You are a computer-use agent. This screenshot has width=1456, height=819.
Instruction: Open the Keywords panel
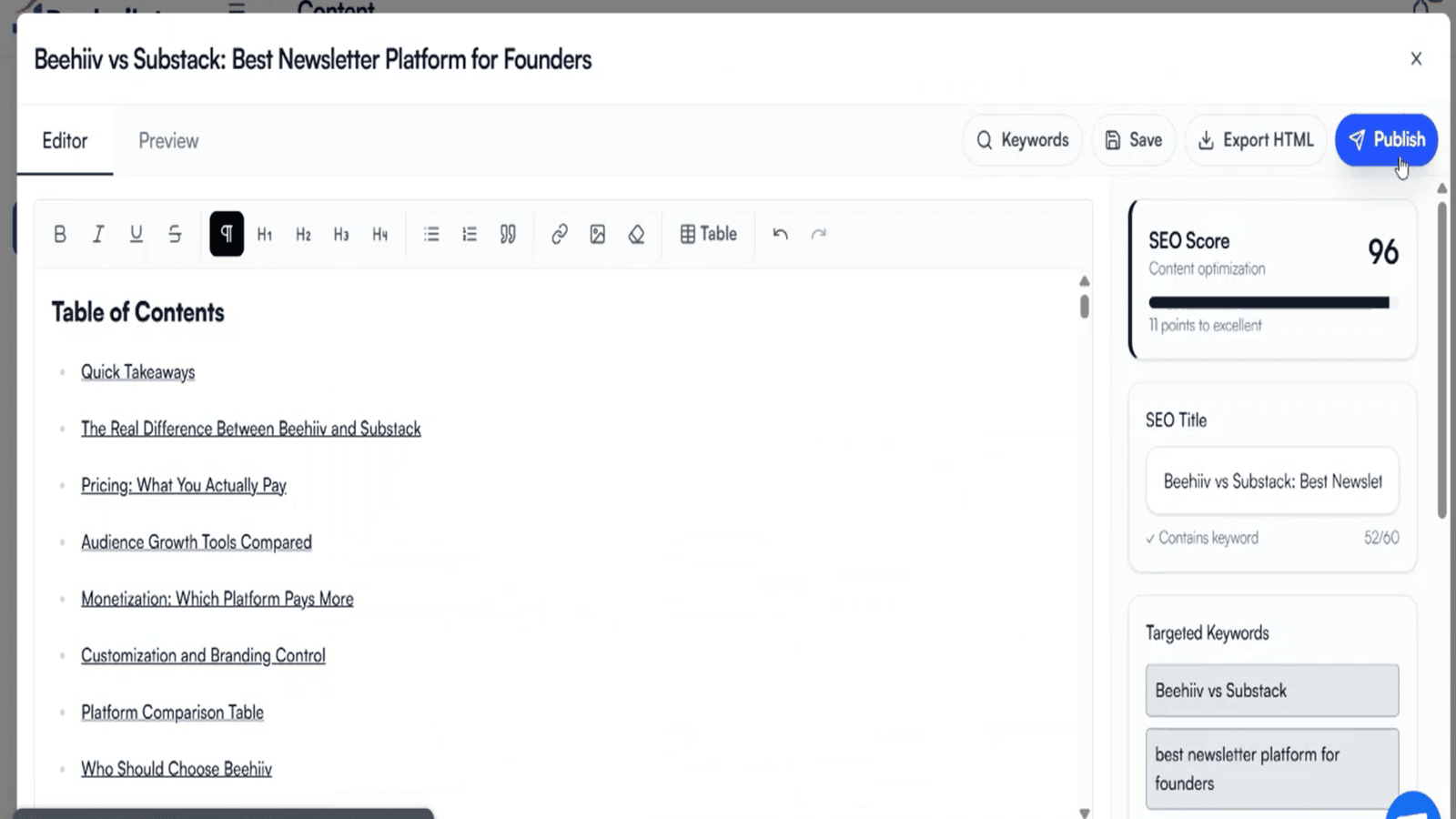tap(1023, 140)
